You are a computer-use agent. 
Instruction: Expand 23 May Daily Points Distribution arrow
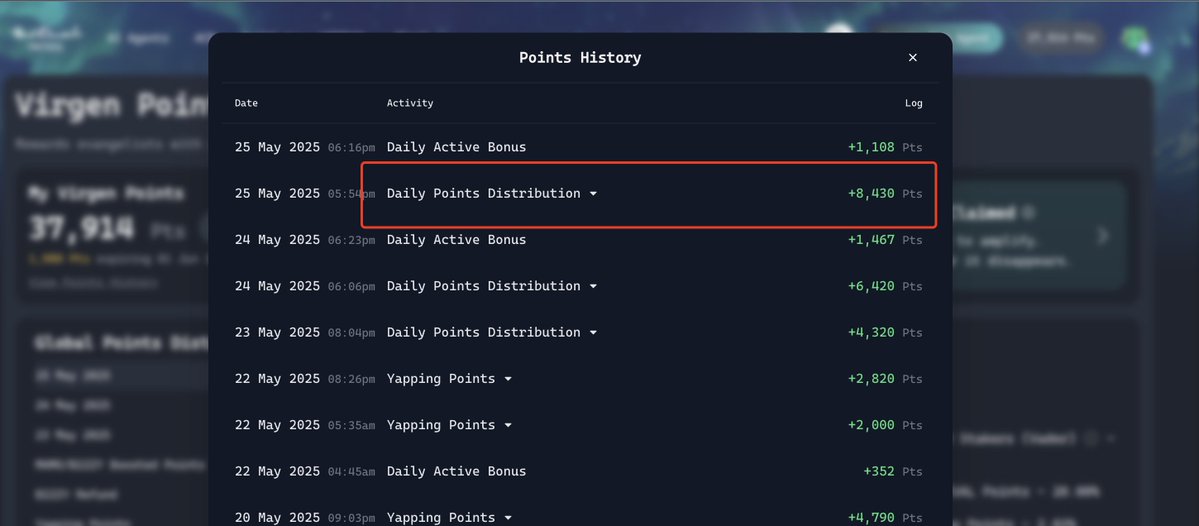click(x=593, y=333)
